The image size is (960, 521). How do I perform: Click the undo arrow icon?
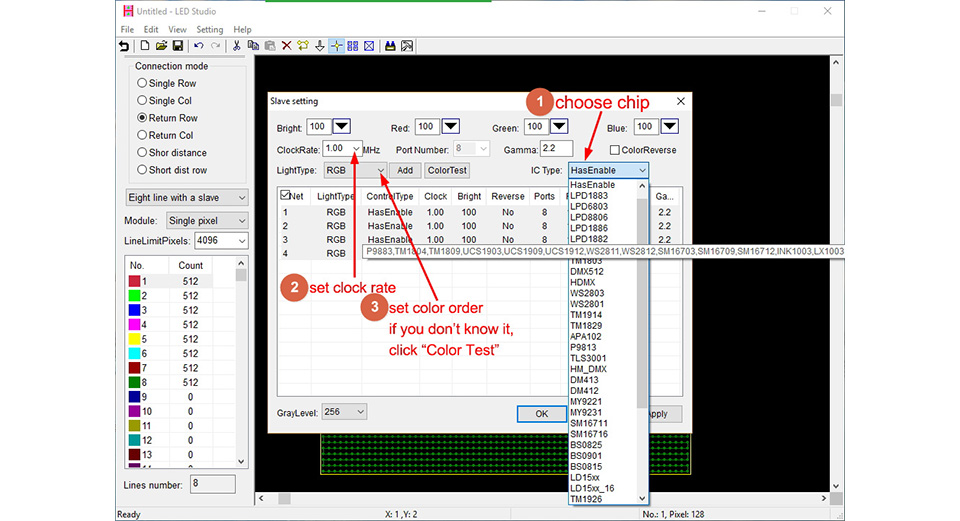pyautogui.click(x=198, y=46)
